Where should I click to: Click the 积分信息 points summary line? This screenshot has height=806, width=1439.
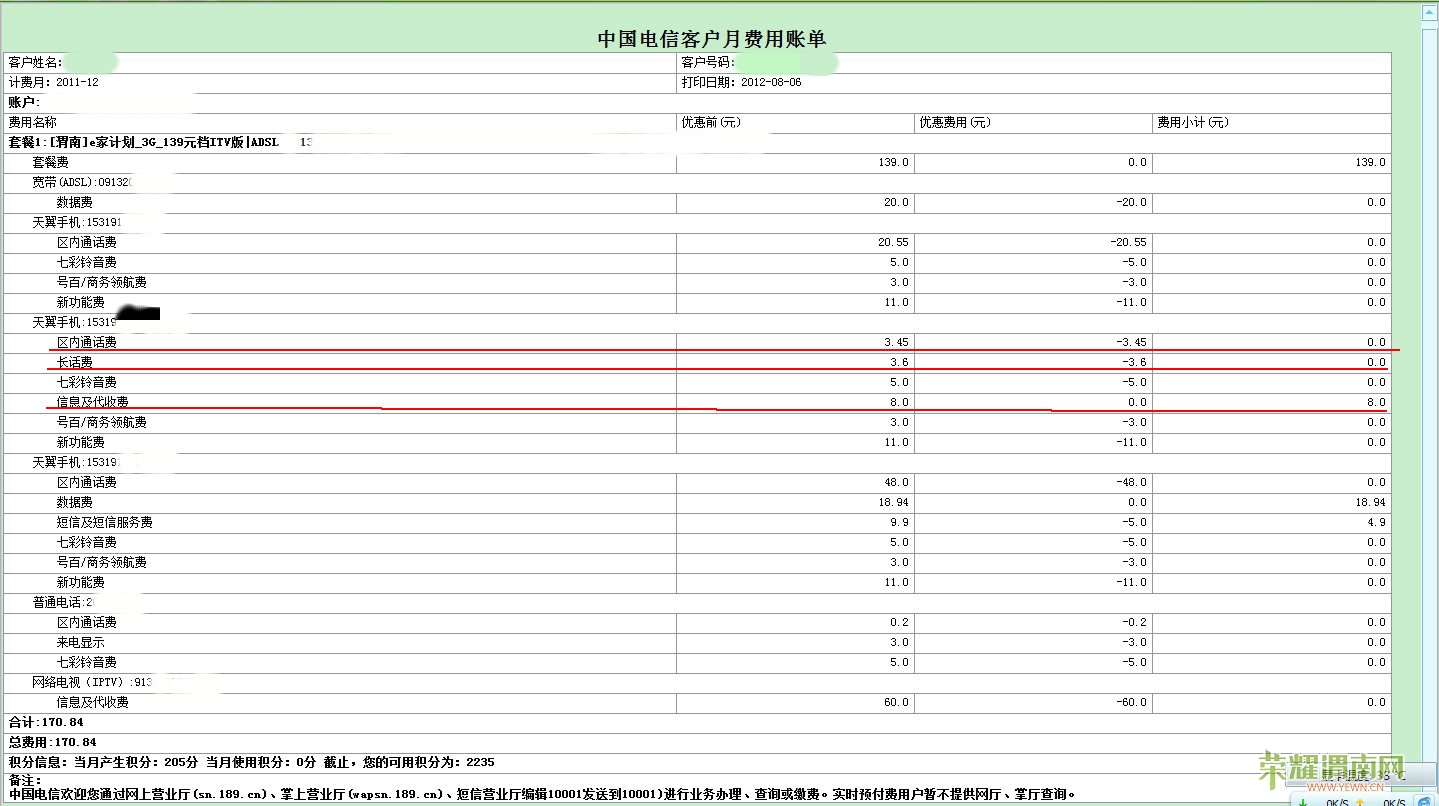coord(250,762)
